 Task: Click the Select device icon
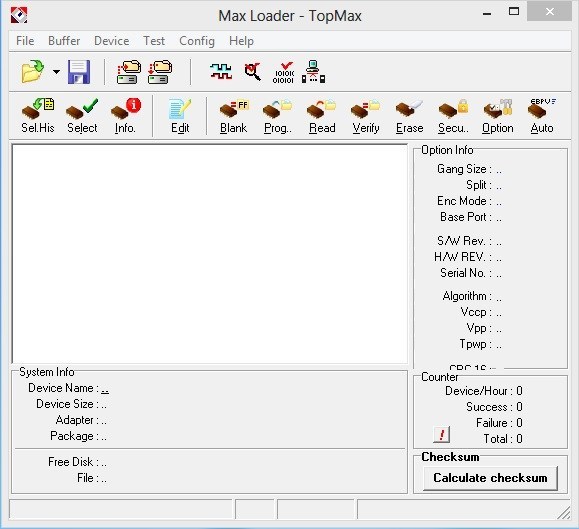click(82, 116)
